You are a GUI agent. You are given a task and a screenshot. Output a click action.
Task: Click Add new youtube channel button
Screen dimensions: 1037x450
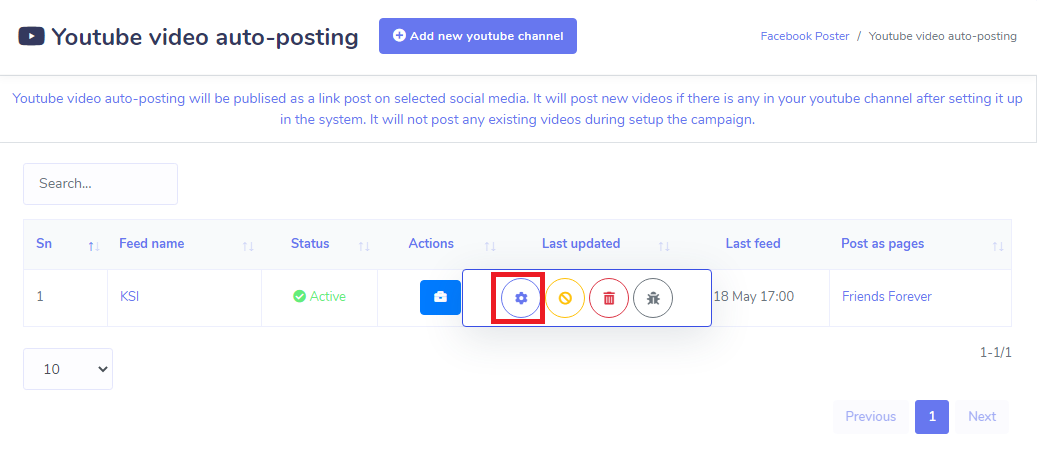pos(477,36)
